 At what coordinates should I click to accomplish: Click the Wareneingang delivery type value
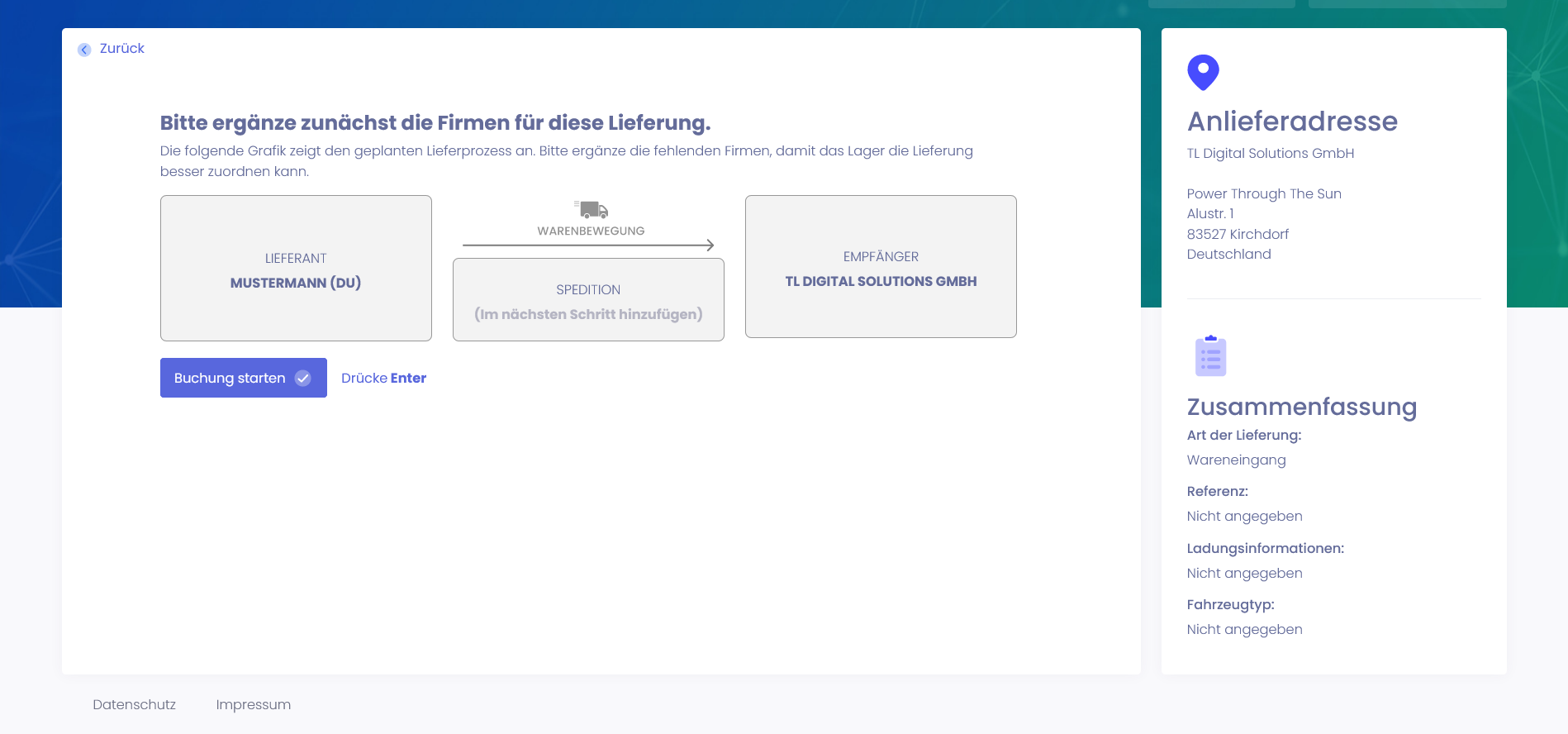[x=1236, y=460]
